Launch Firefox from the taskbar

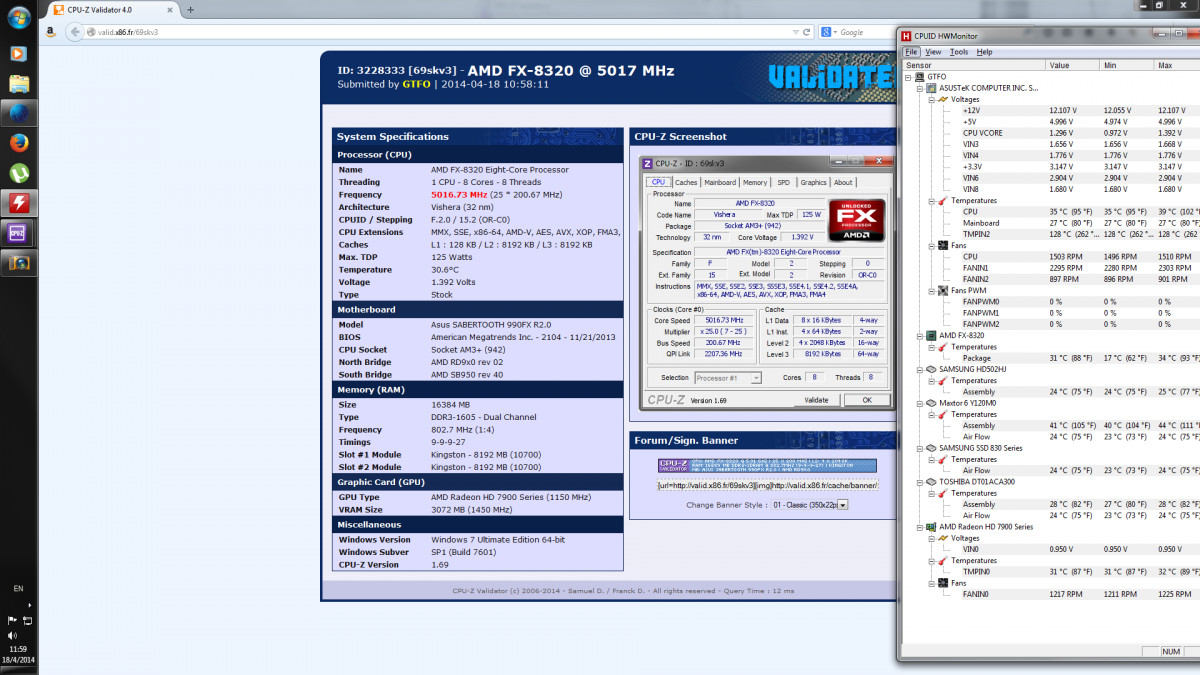(18, 142)
